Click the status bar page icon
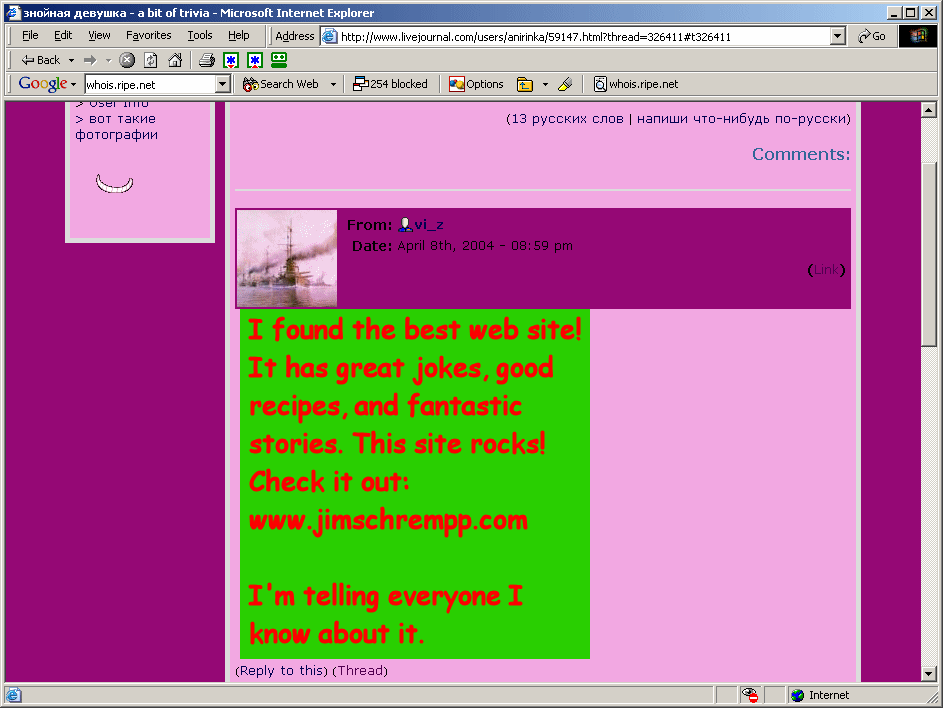 click(x=13, y=695)
